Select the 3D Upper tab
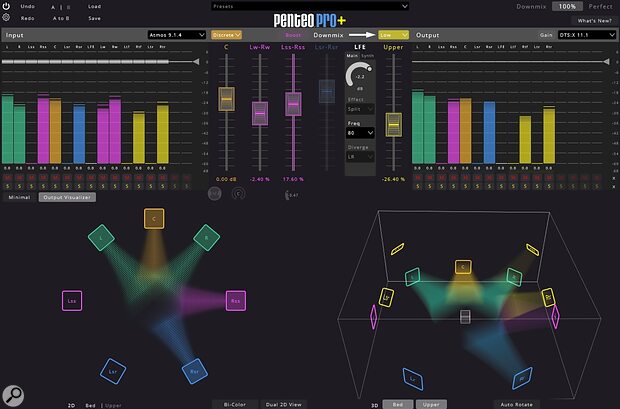 point(431,404)
